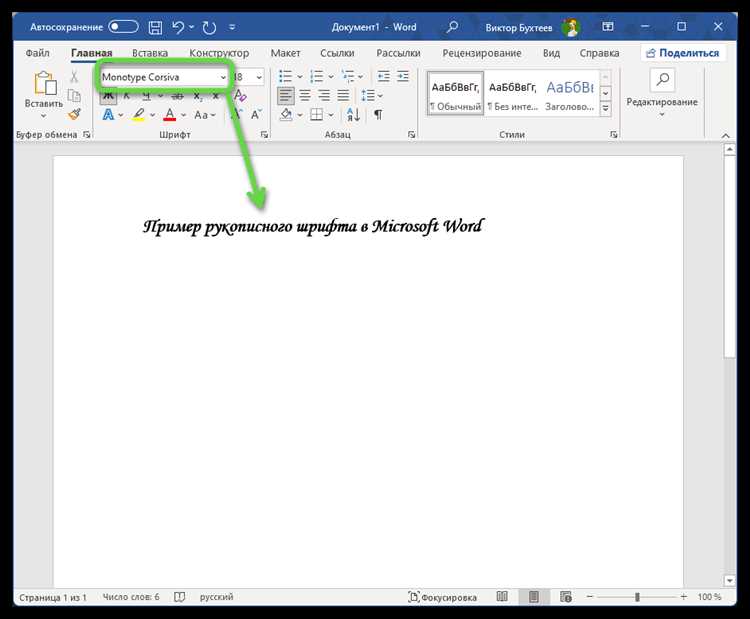Toggle paragraph marks display (¶)
The width and height of the screenshot is (750, 619).
tap(378, 115)
